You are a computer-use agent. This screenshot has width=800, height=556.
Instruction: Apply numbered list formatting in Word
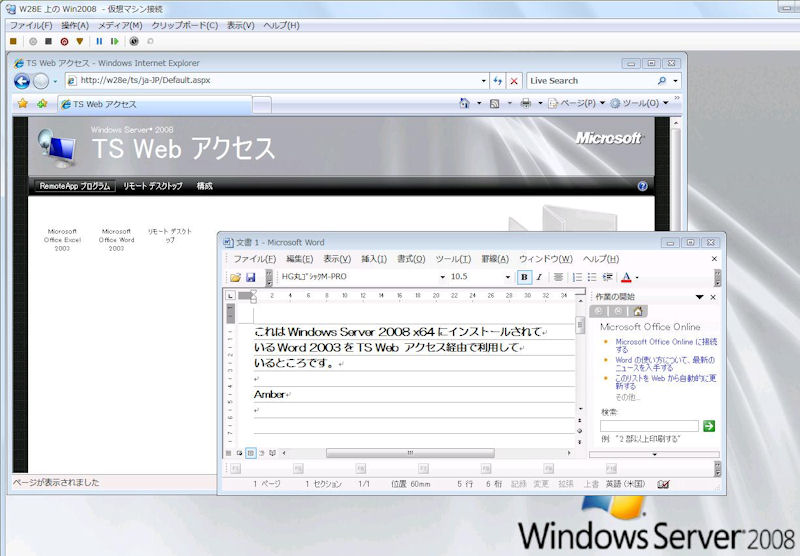(x=578, y=277)
